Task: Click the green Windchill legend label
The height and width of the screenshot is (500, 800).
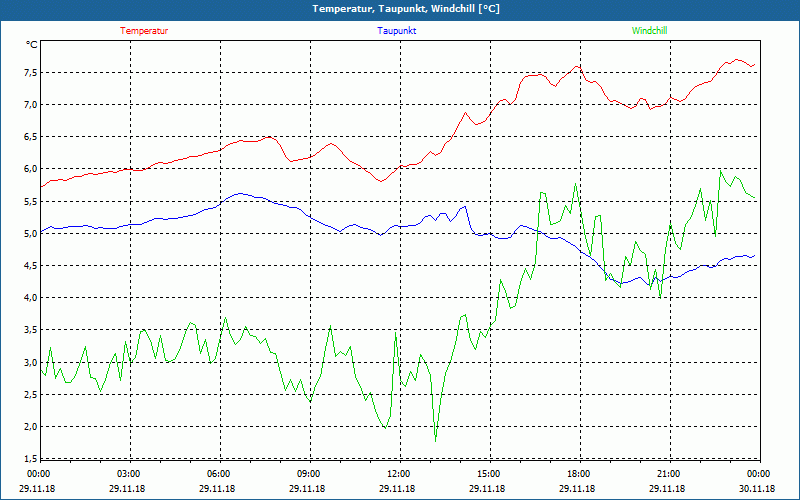Action: pos(649,31)
